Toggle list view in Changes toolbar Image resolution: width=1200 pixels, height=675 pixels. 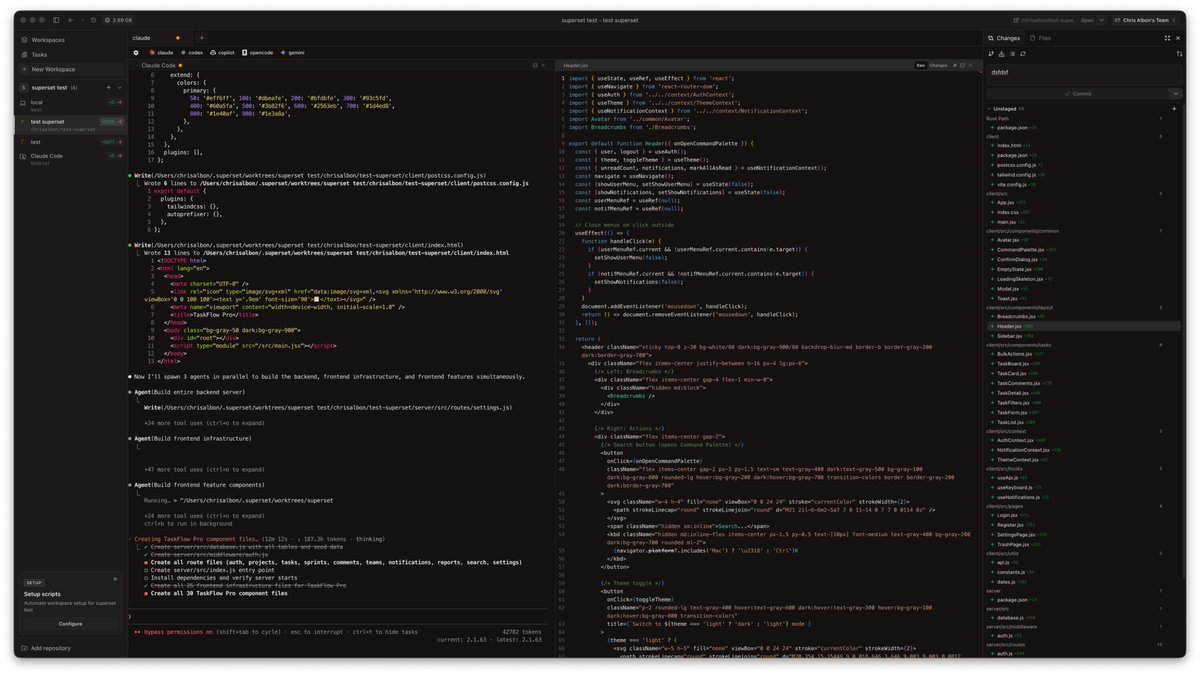point(1012,54)
